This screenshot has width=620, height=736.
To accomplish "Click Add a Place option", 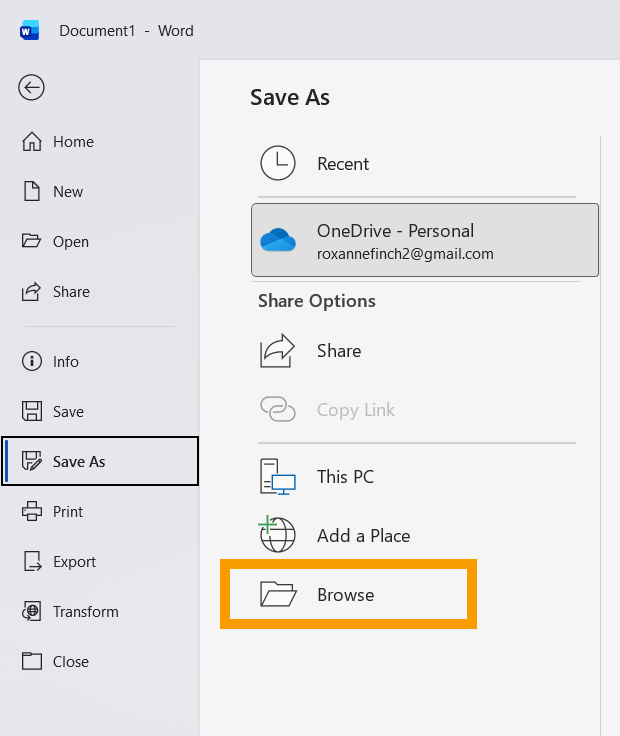I will 363,536.
